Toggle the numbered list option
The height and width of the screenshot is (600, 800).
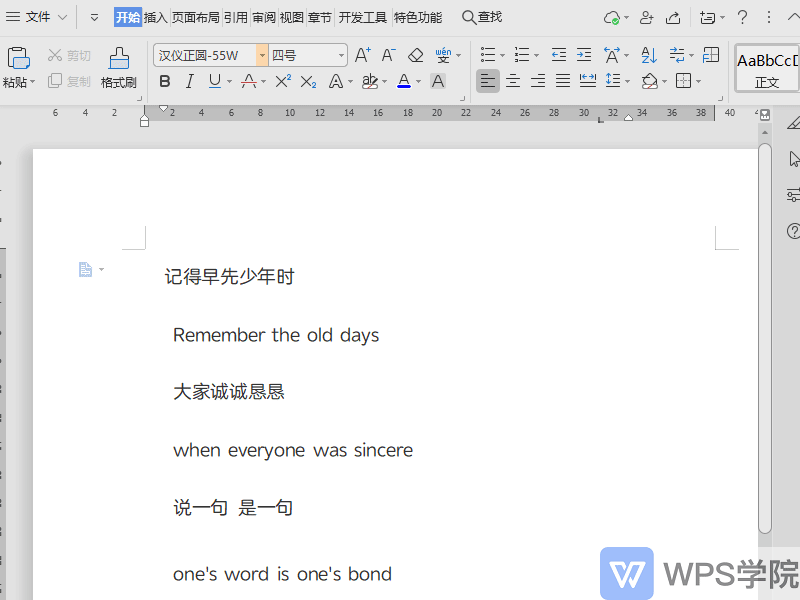[524, 55]
